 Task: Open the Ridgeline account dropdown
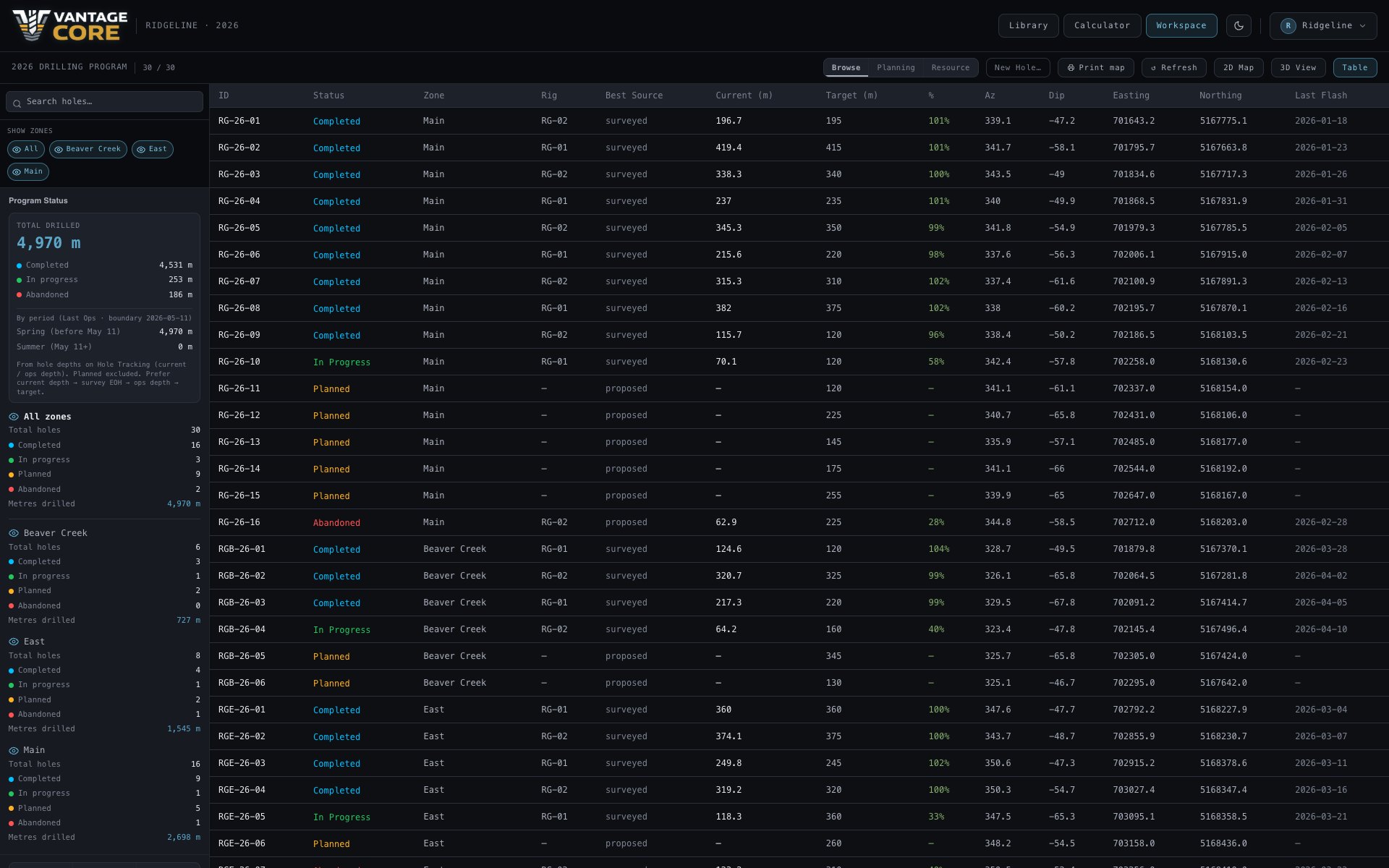pos(1323,25)
